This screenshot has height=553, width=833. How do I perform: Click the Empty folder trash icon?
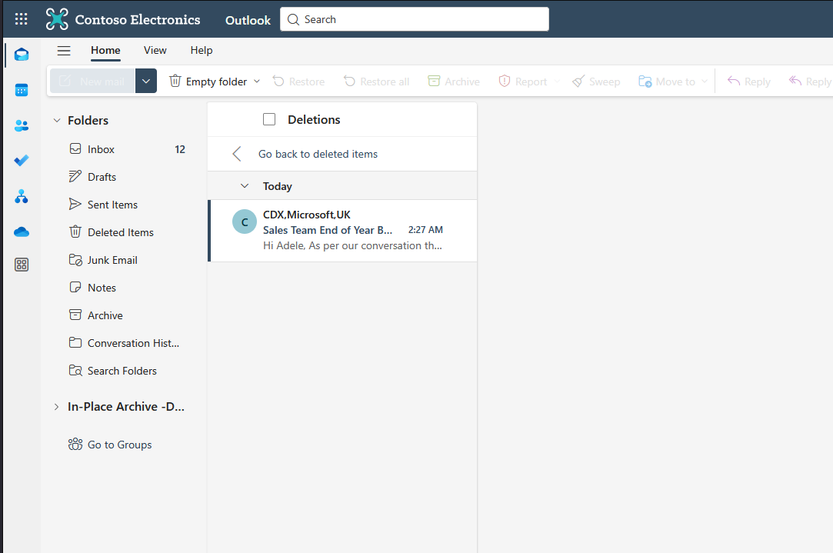[x=175, y=81]
